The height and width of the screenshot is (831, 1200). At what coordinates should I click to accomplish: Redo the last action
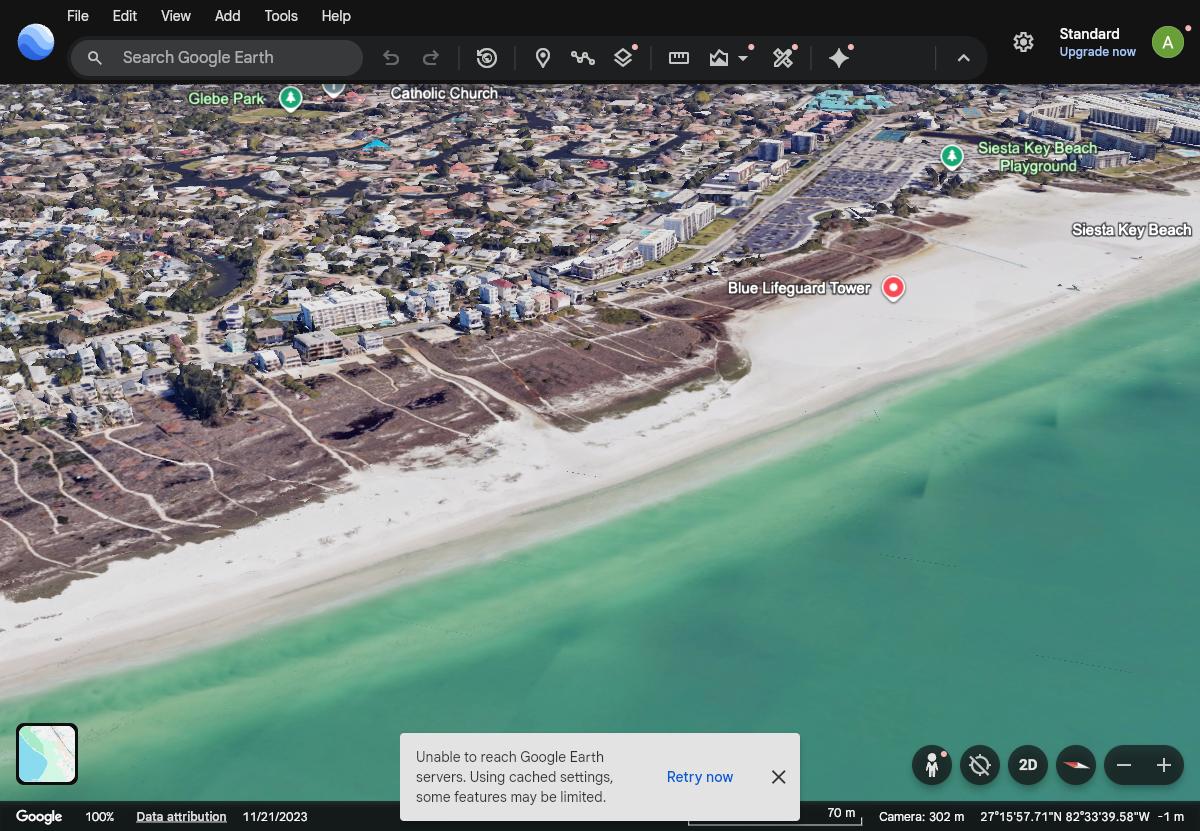click(x=431, y=58)
